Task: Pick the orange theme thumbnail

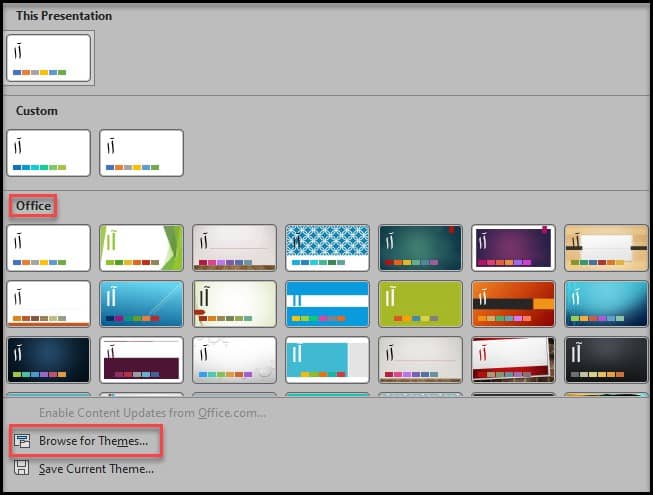Action: [513, 304]
